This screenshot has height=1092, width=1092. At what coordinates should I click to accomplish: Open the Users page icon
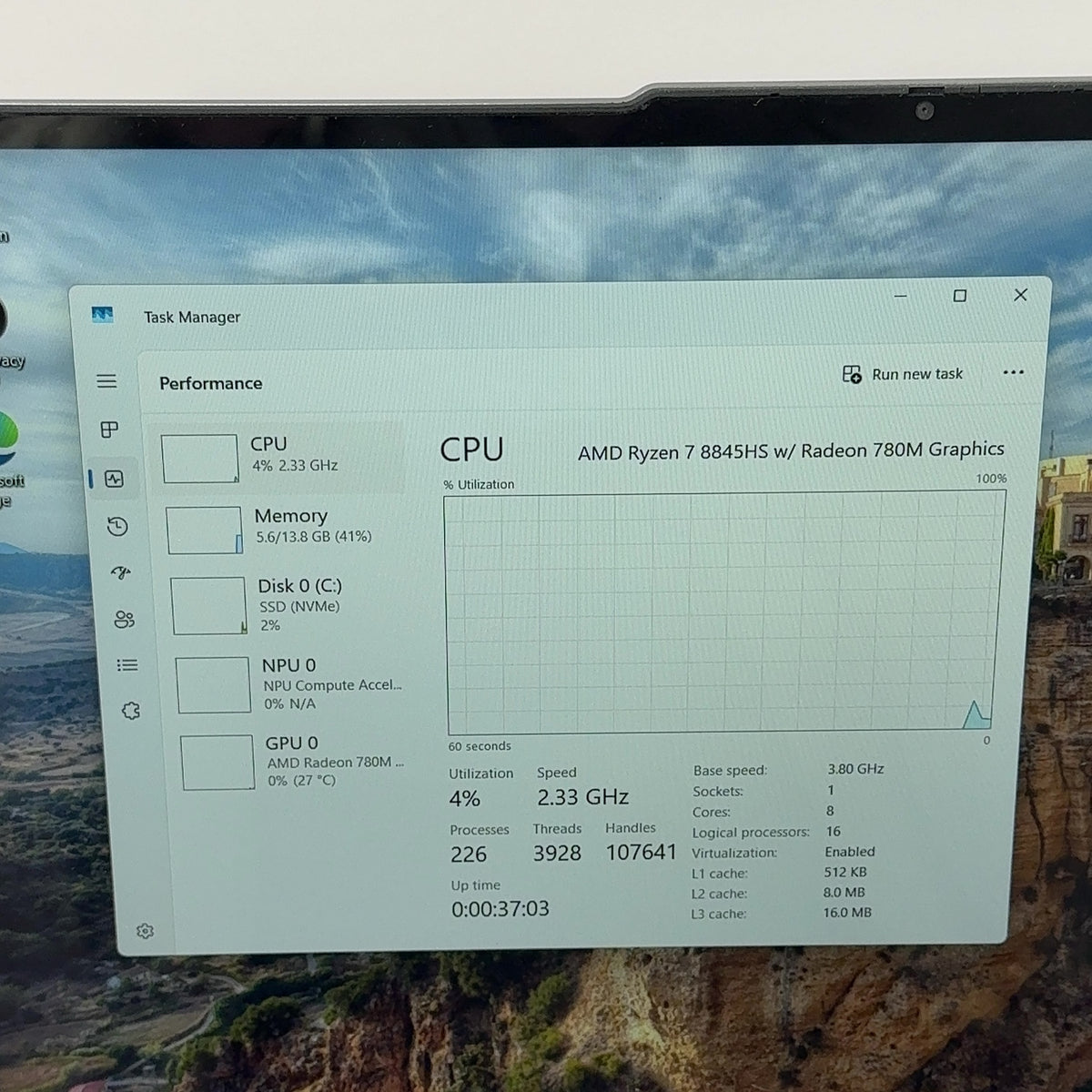[x=125, y=620]
